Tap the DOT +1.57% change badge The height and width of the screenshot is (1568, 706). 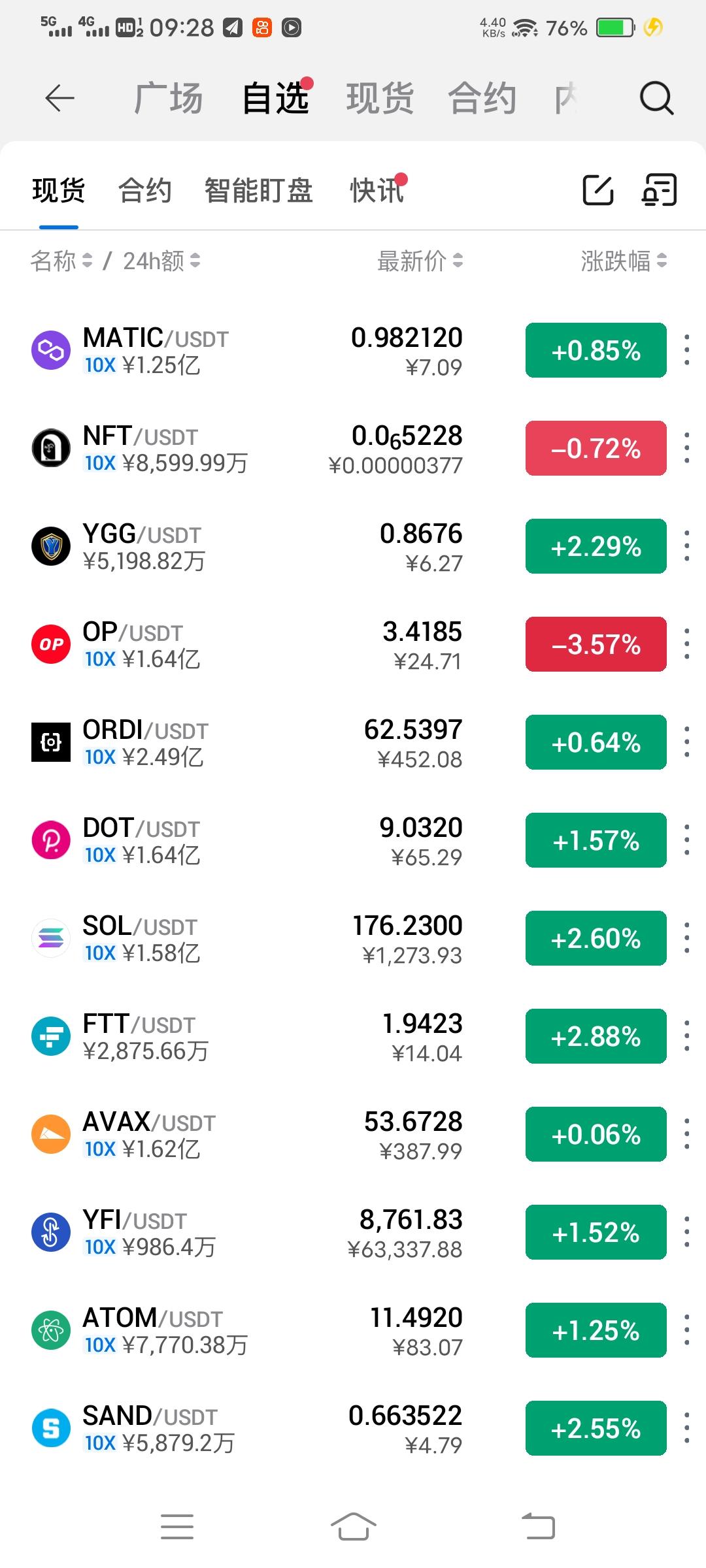click(596, 840)
